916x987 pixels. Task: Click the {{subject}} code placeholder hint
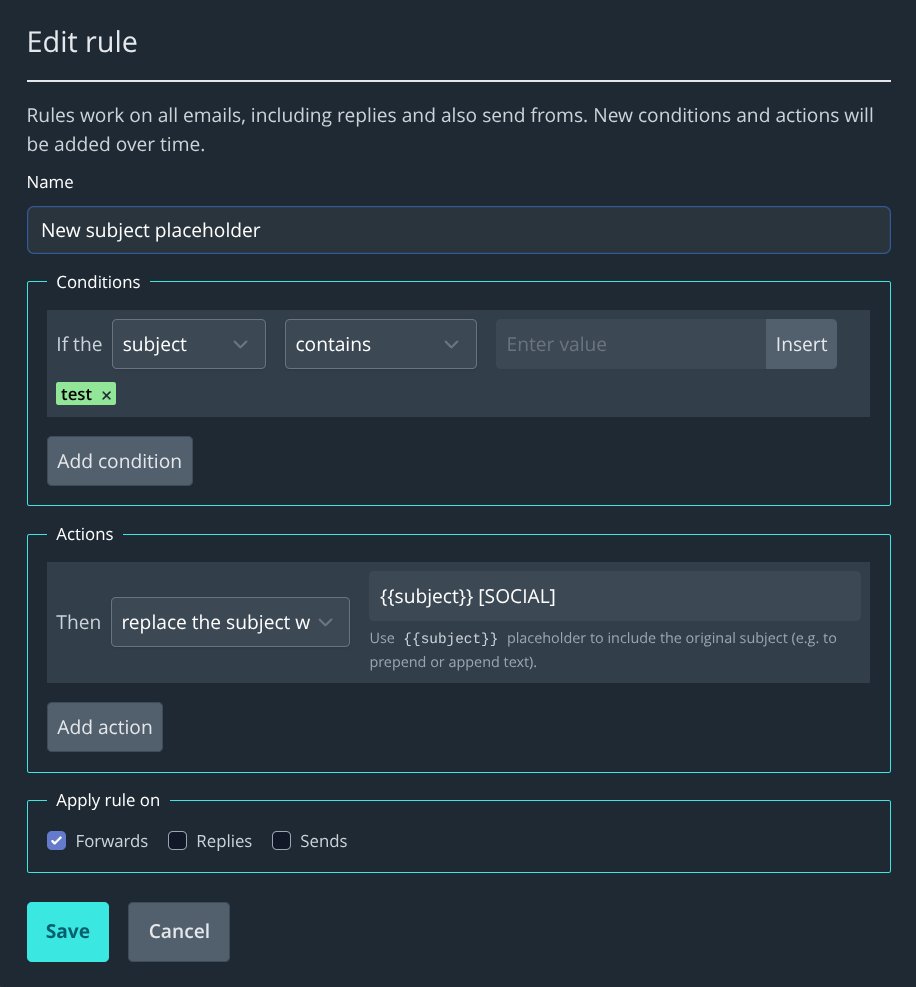pyautogui.click(x=451, y=638)
